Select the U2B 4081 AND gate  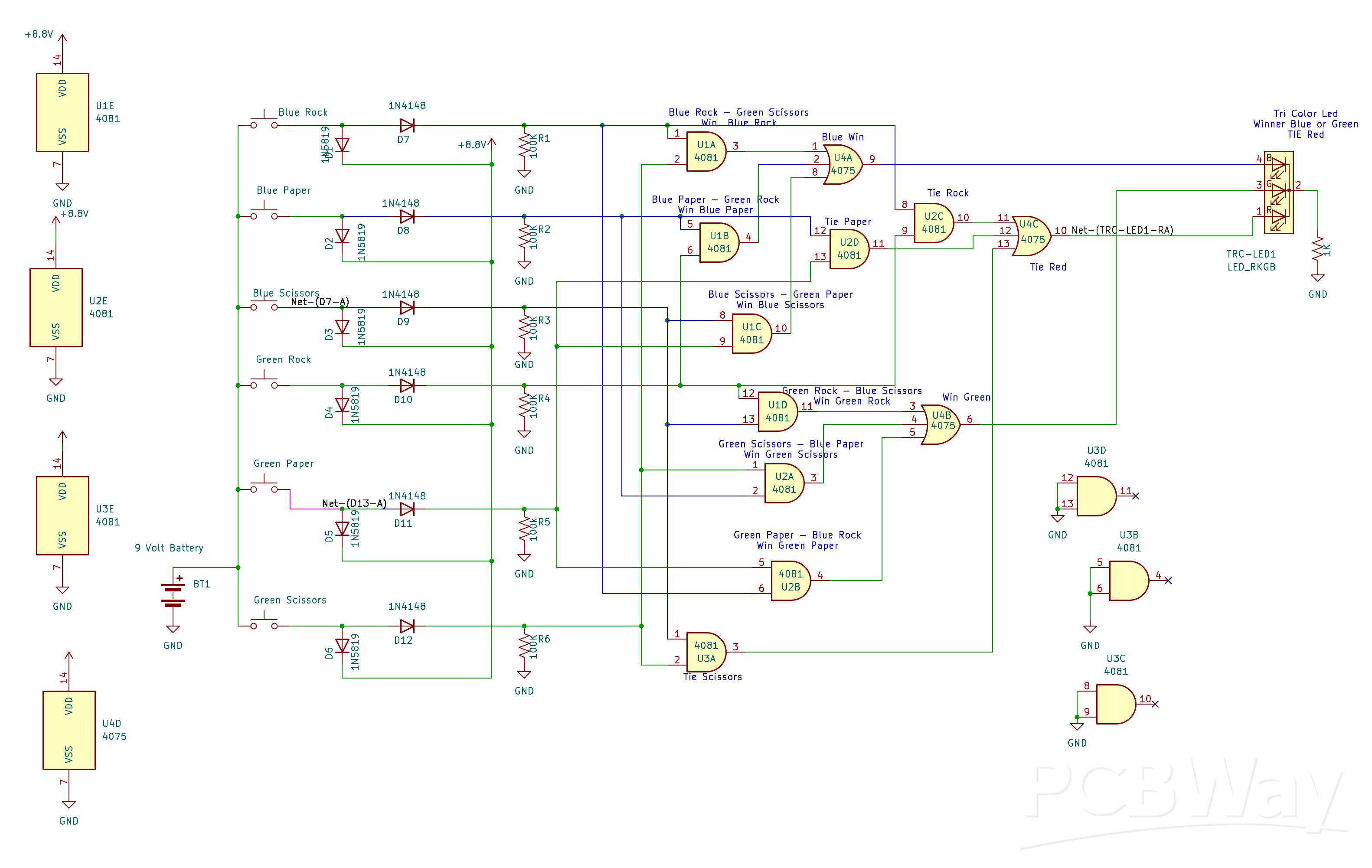791,581
